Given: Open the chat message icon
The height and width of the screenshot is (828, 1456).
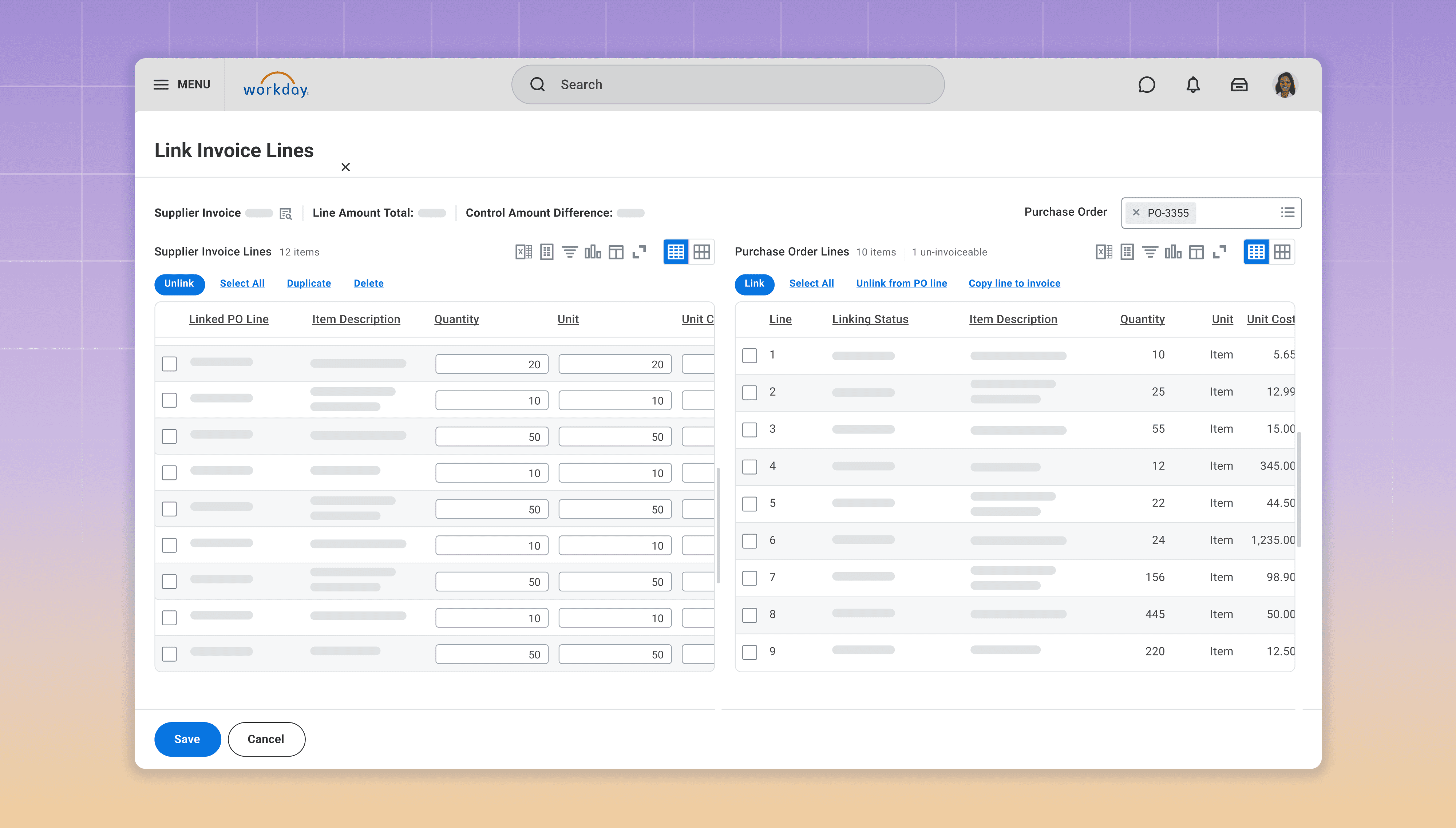Looking at the screenshot, I should (x=1147, y=85).
